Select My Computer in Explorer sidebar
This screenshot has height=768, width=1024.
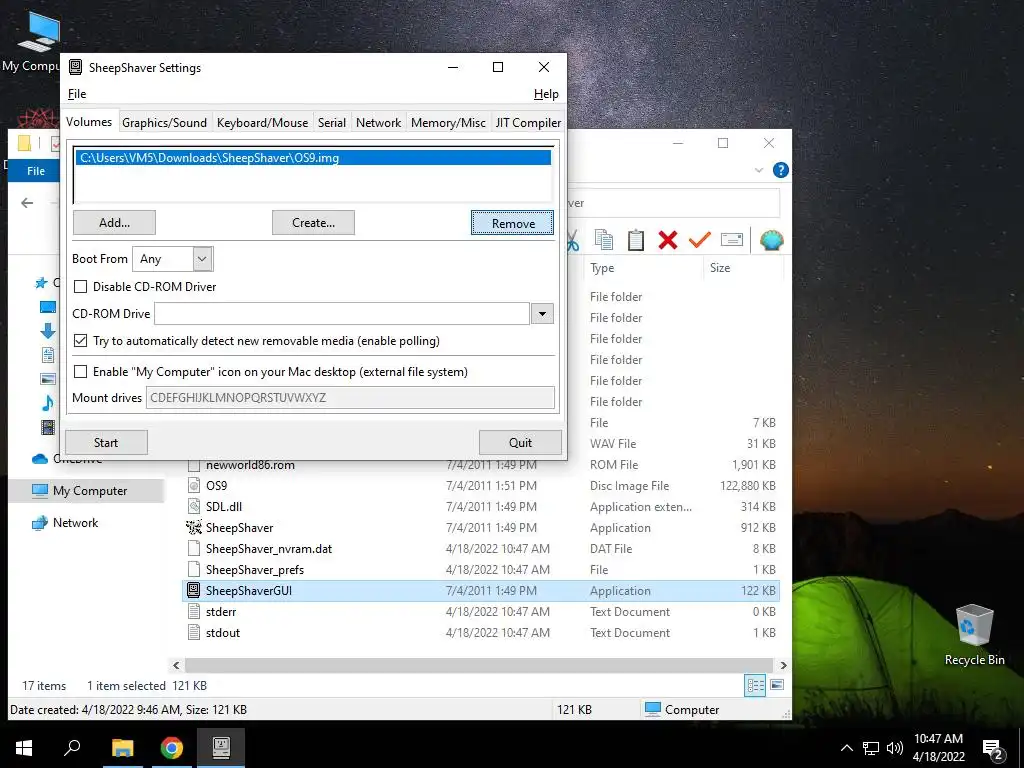click(86, 491)
